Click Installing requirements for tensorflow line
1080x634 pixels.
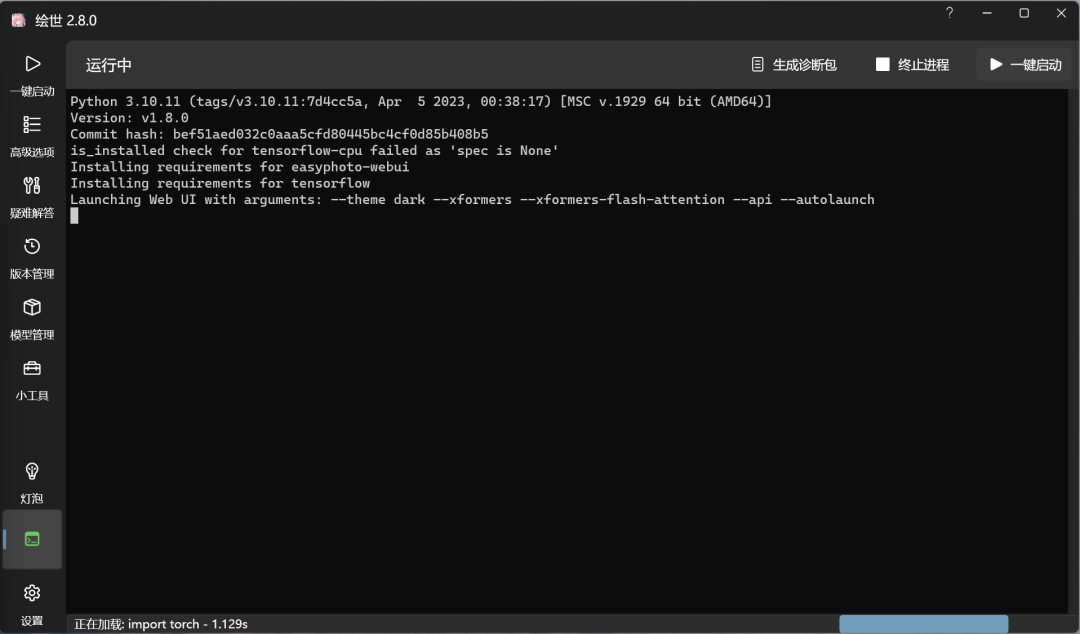220,183
